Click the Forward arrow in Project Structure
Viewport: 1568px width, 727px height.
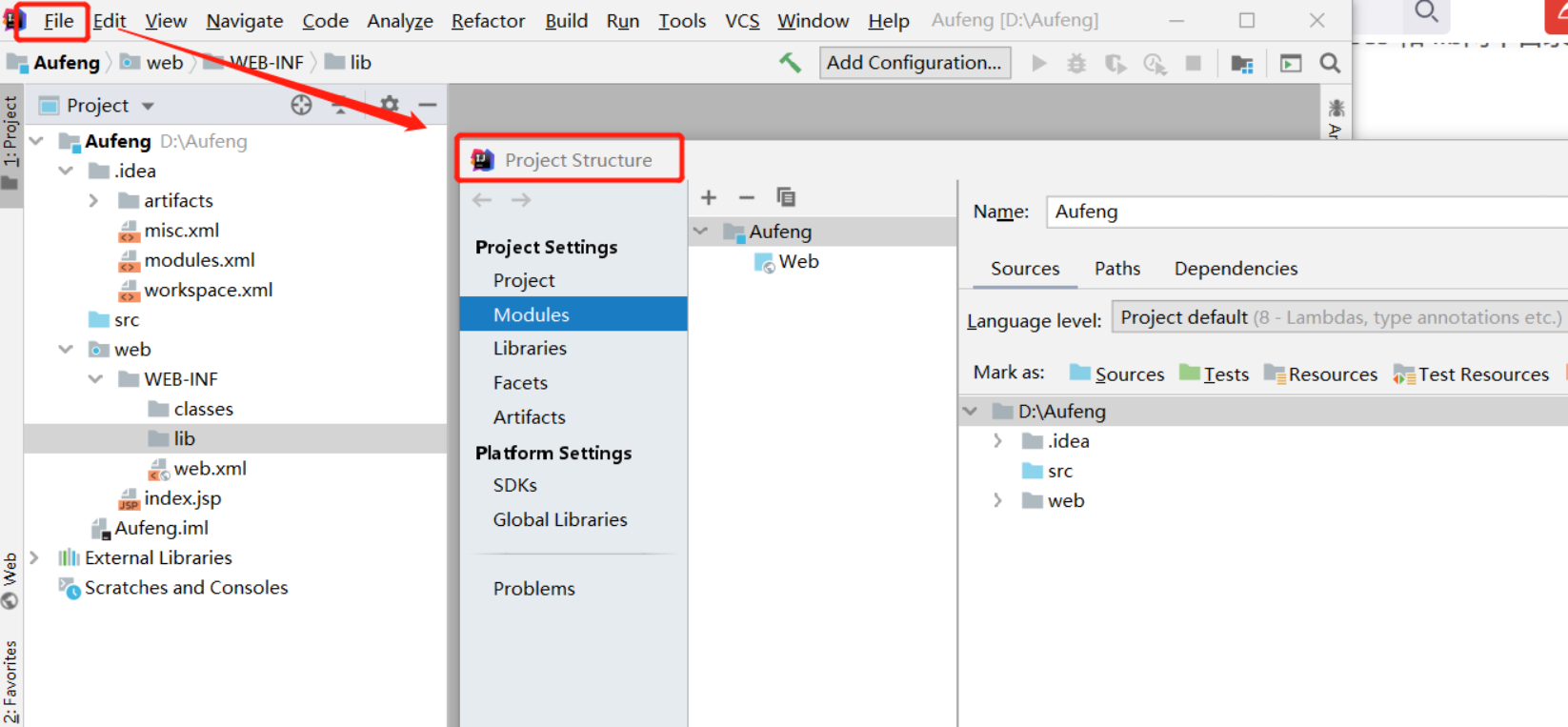point(520,199)
